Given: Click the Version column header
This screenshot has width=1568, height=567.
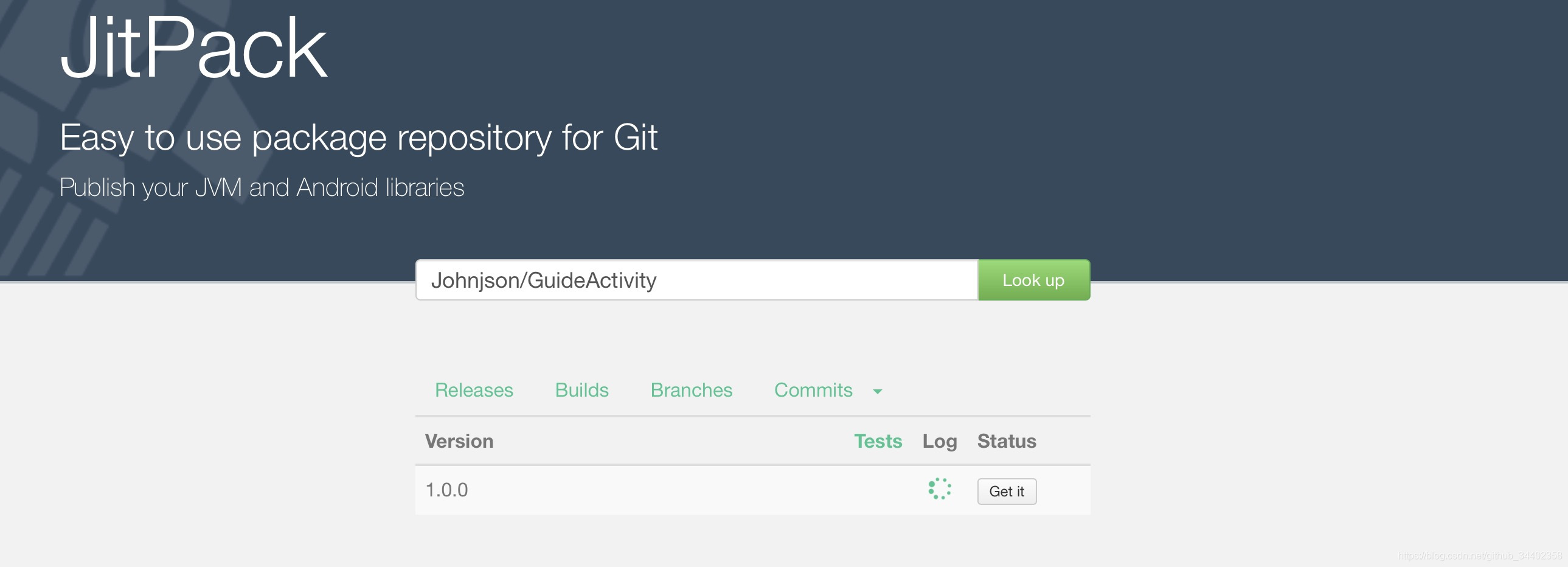Looking at the screenshot, I should [x=459, y=441].
